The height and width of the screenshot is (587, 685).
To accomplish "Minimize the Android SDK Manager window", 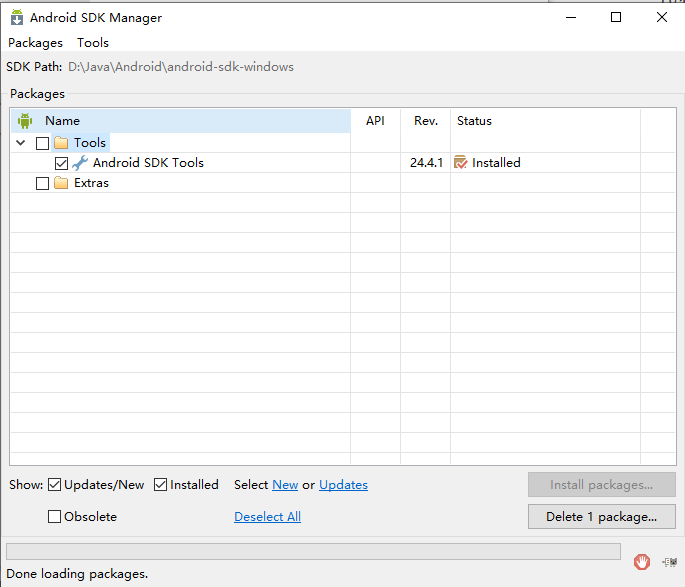I will (x=571, y=17).
